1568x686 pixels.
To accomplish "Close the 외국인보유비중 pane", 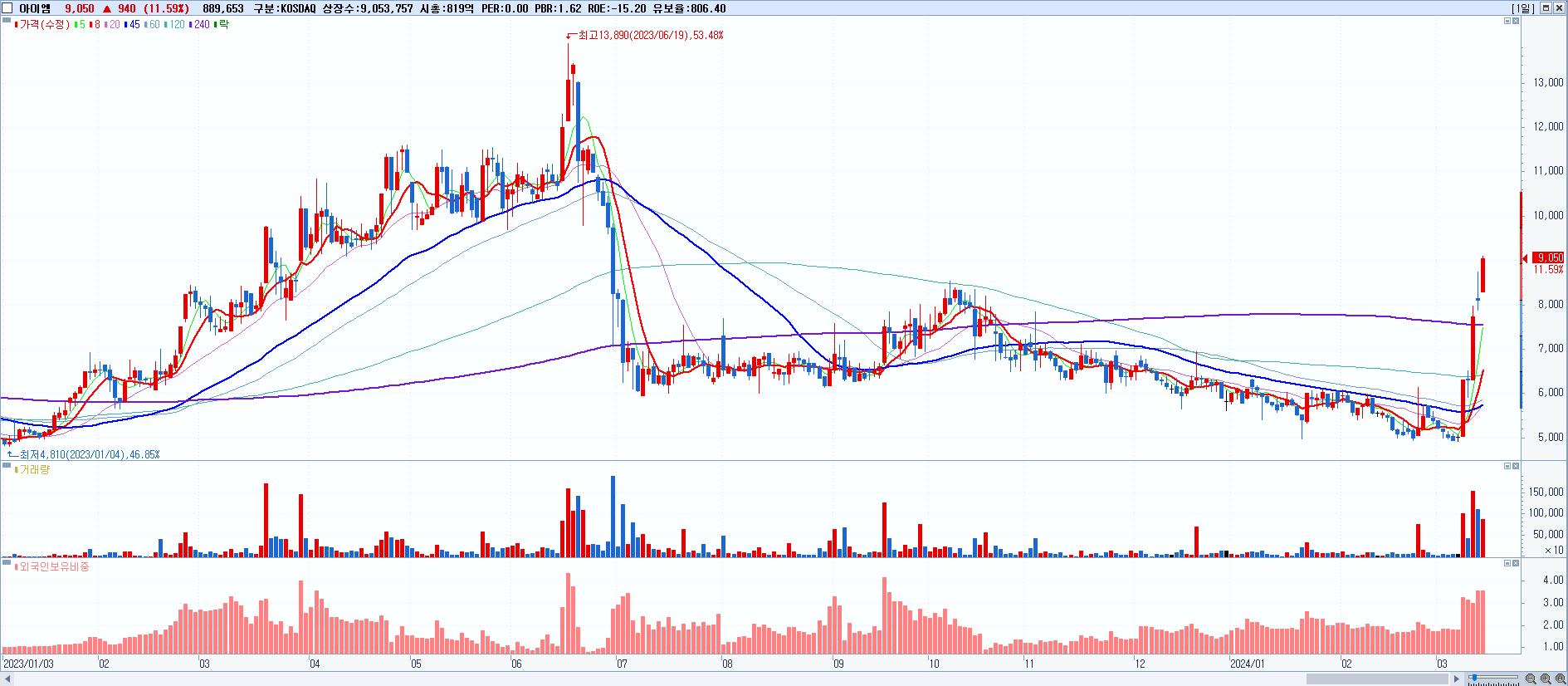I will click(x=1516, y=563).
